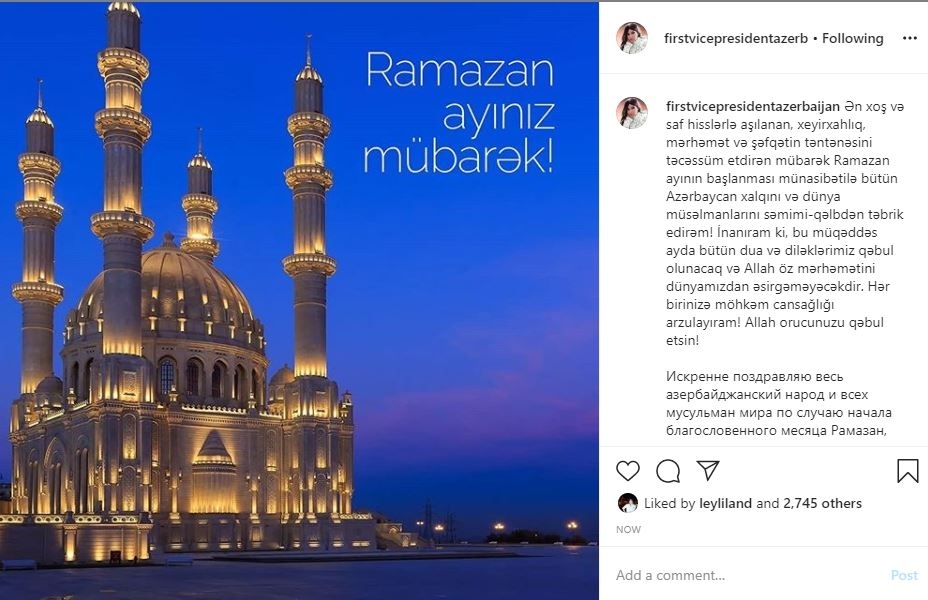Click the Azerbaijani caption text body

pos(785,224)
